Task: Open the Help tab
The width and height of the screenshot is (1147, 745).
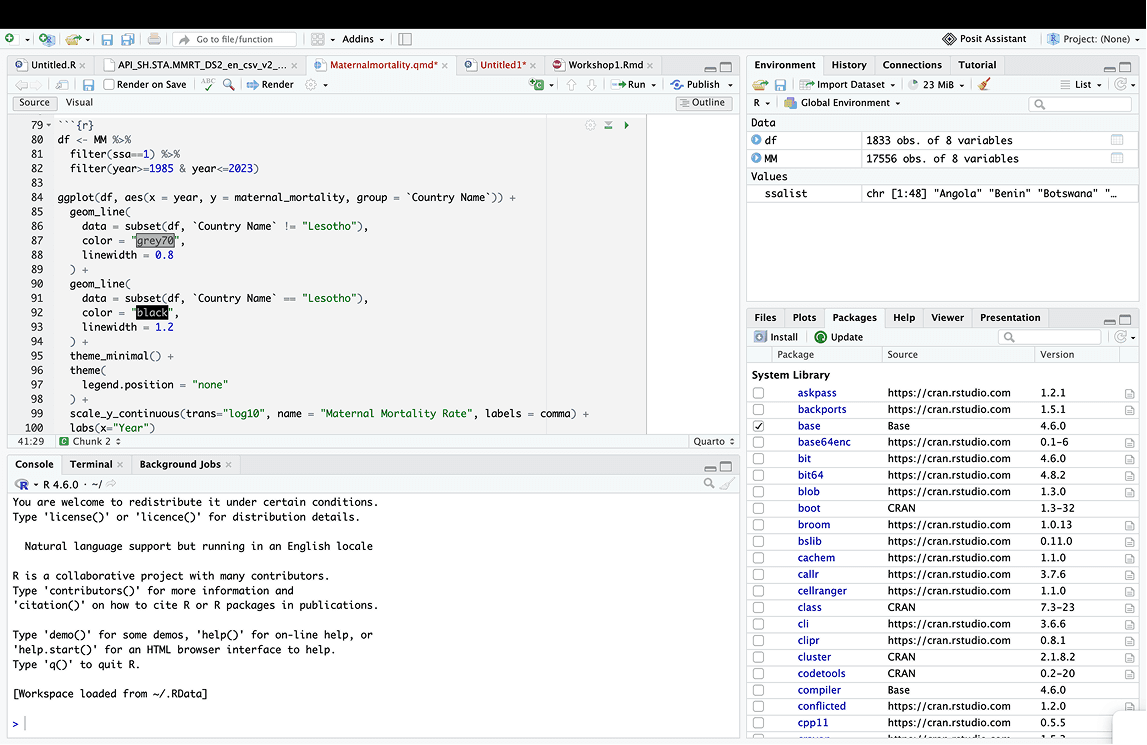Action: 903,318
